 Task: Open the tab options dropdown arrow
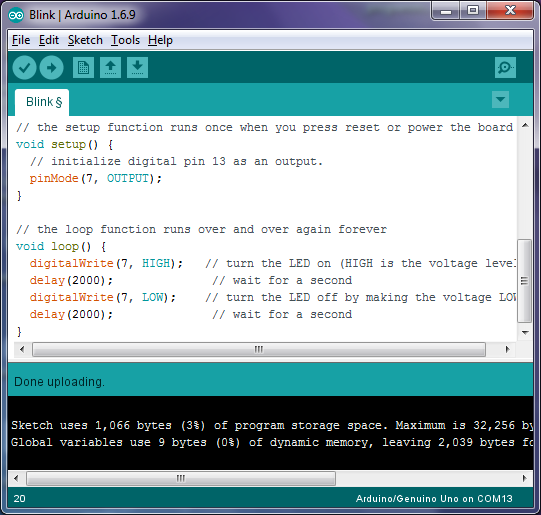[x=500, y=100]
